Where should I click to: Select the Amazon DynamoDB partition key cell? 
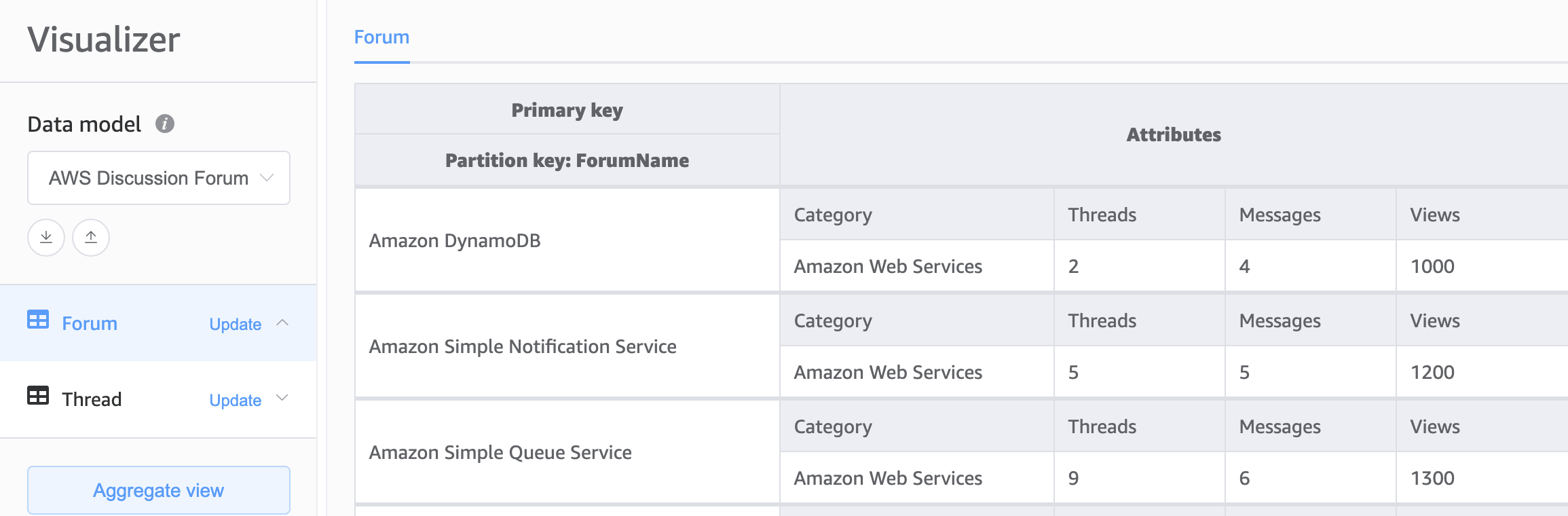point(455,241)
